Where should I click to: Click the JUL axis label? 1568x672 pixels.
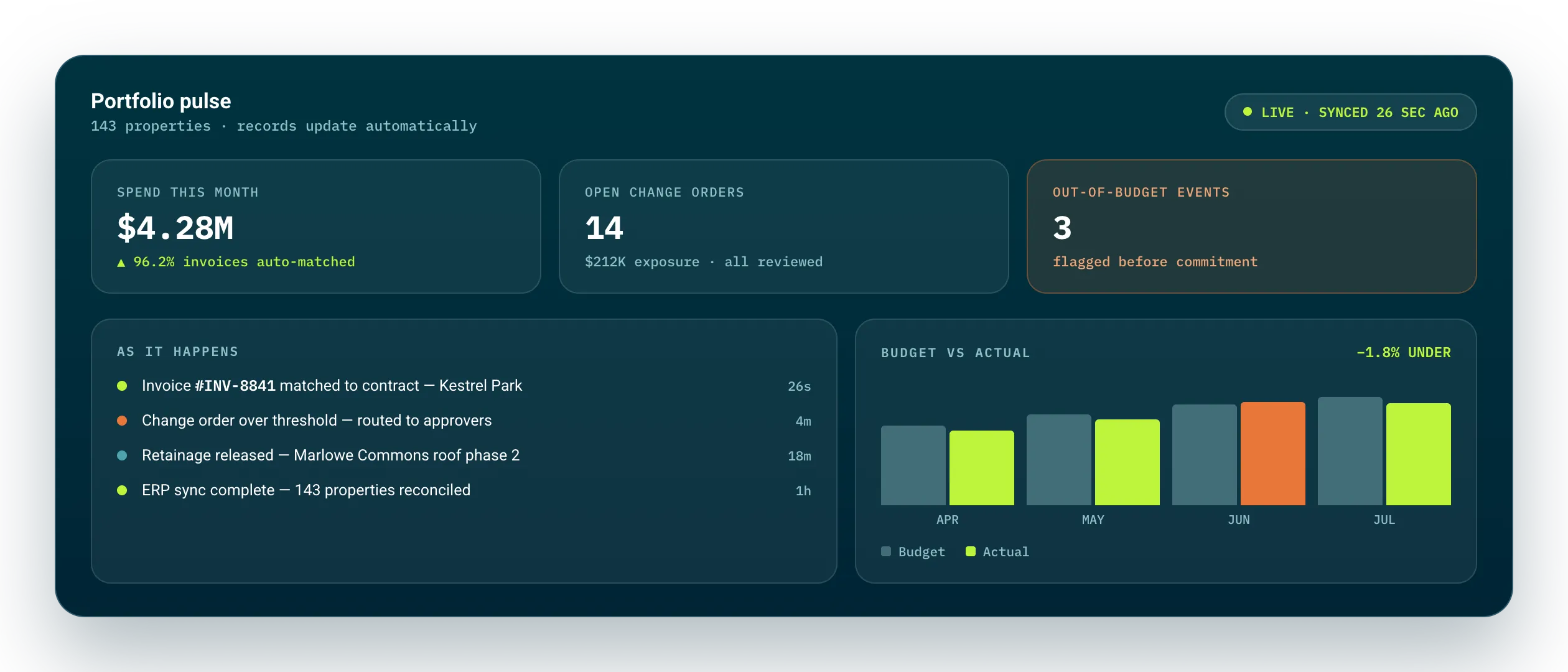tap(1384, 520)
